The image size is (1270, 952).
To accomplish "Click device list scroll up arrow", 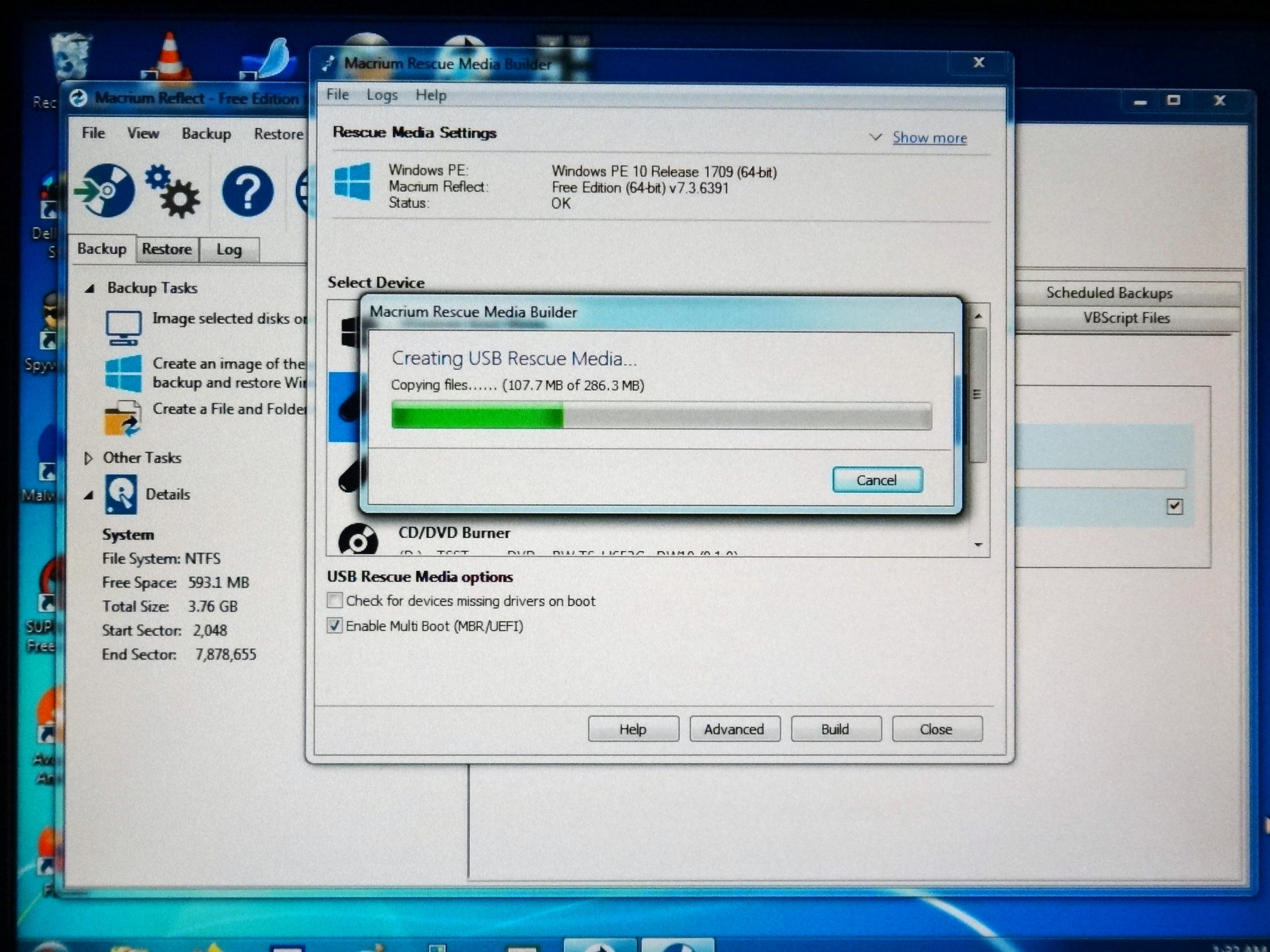I will [x=978, y=315].
